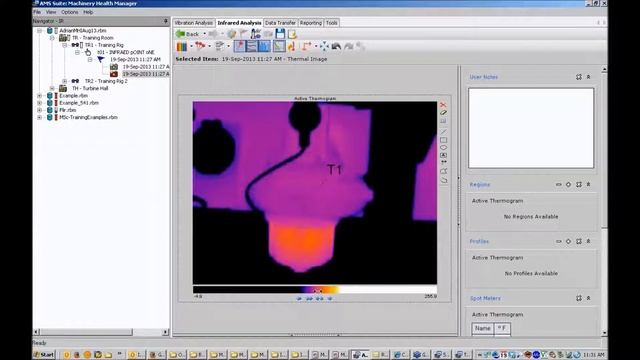Collapse the AdrianMHSAug13.rbm database node
The image size is (640, 360).
40,31
